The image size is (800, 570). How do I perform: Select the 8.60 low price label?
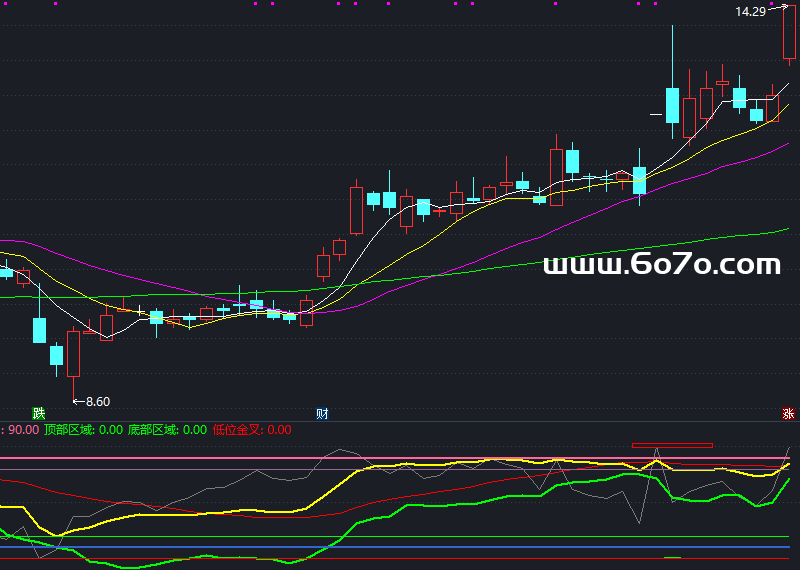point(98,402)
